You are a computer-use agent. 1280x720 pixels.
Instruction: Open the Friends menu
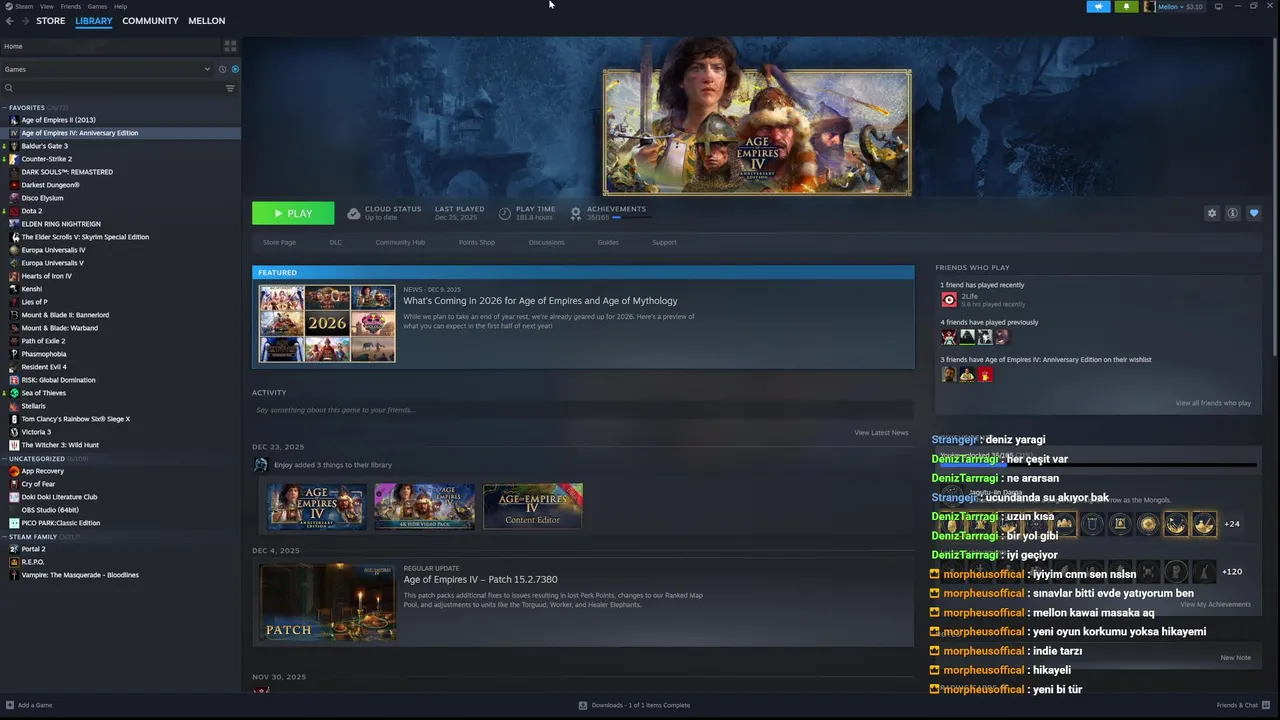pyautogui.click(x=71, y=6)
